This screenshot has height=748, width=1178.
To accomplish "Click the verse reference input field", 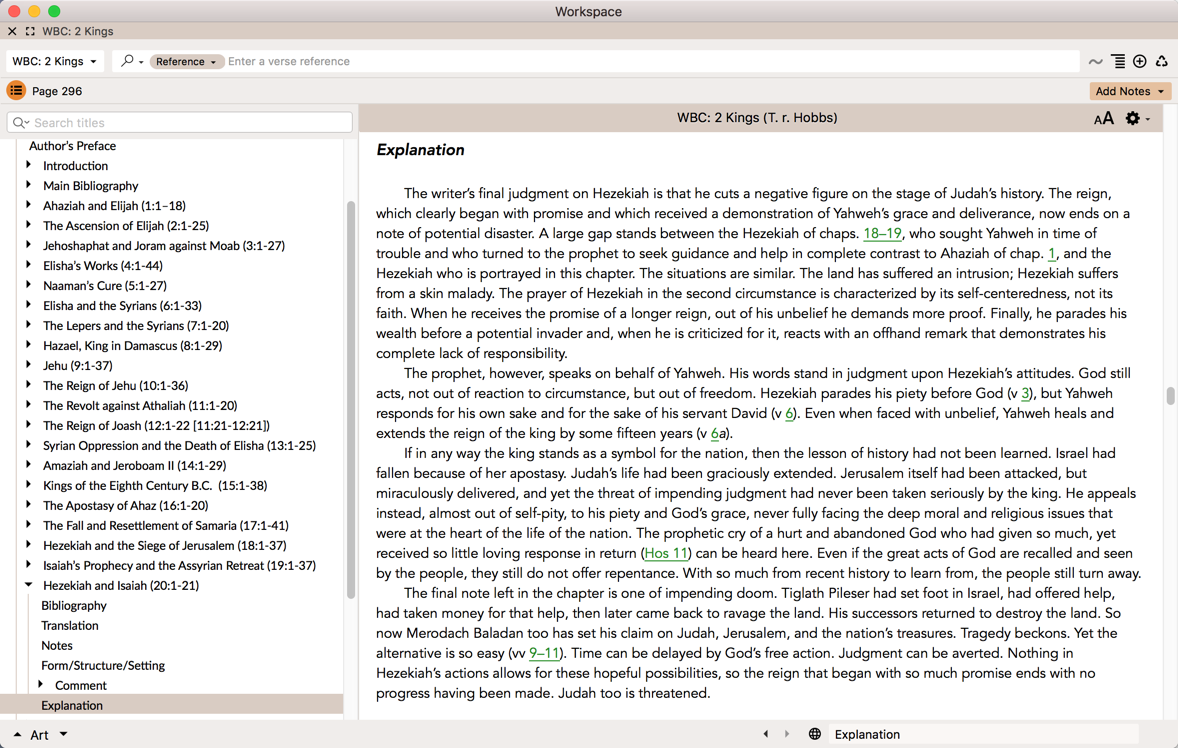I will [x=651, y=62].
